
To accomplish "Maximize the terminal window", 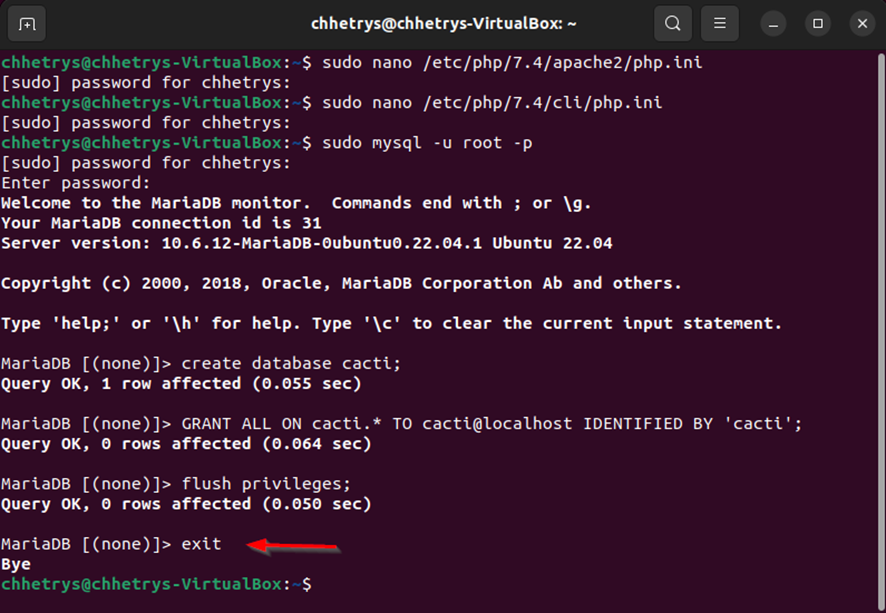I will (x=818, y=24).
